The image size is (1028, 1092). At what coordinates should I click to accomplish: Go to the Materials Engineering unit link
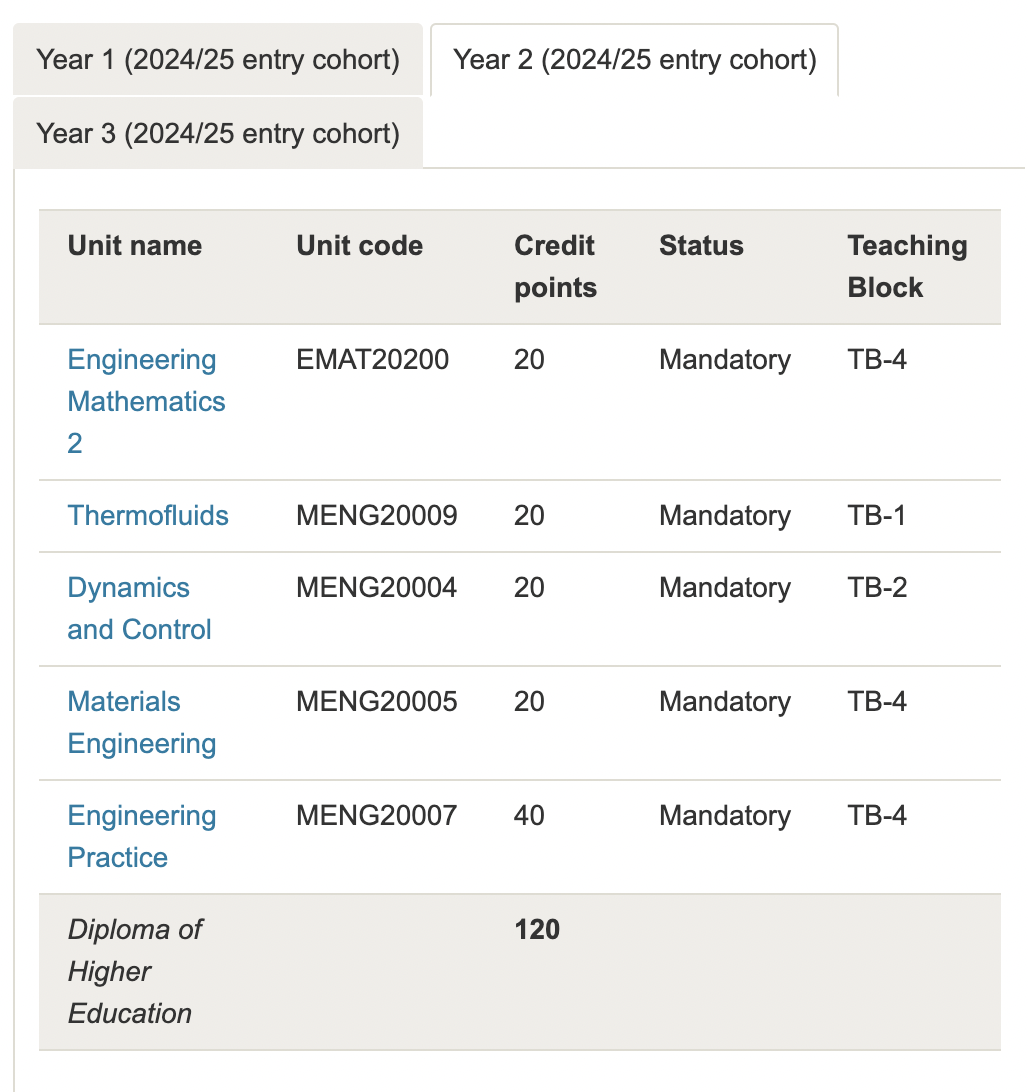141,722
